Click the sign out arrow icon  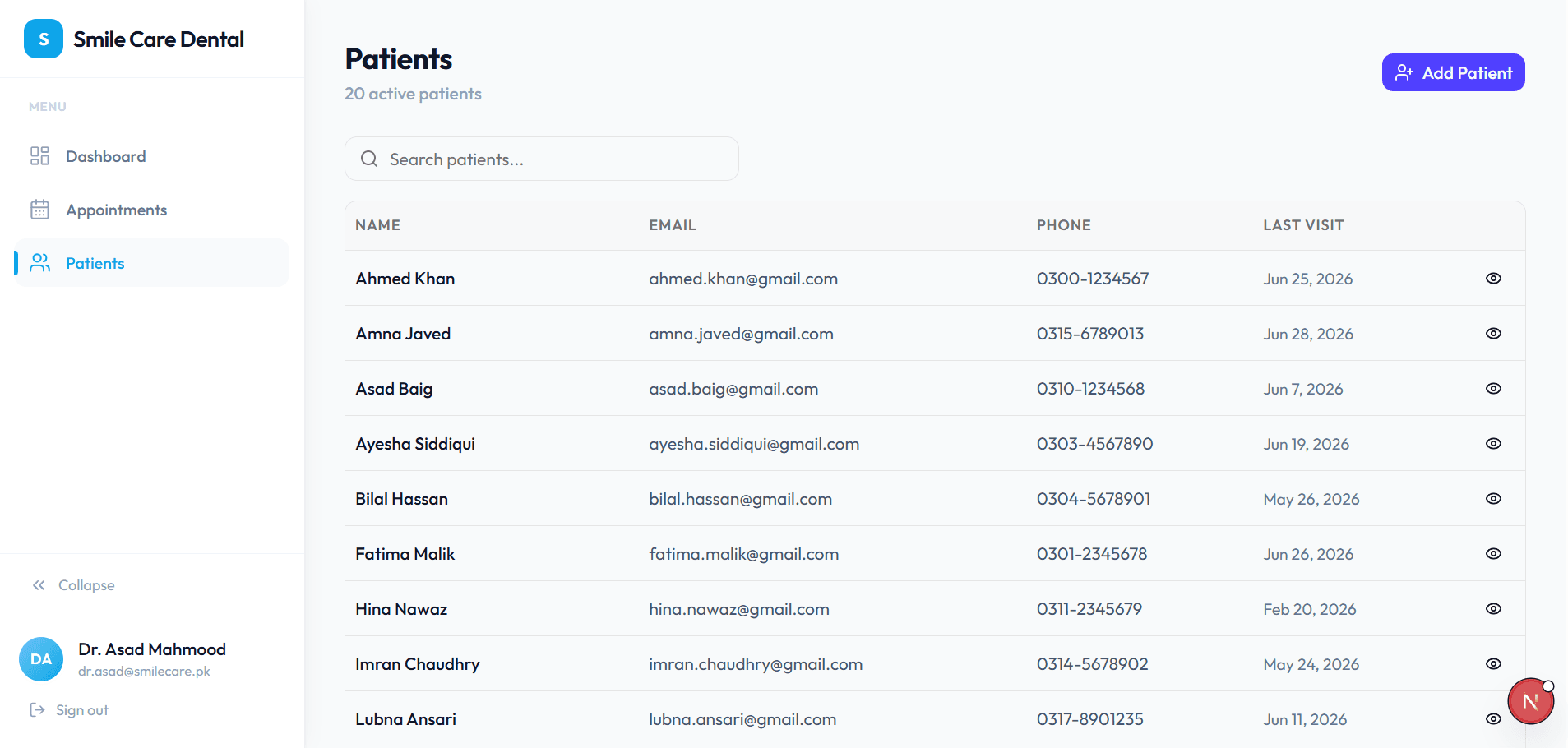click(x=37, y=709)
